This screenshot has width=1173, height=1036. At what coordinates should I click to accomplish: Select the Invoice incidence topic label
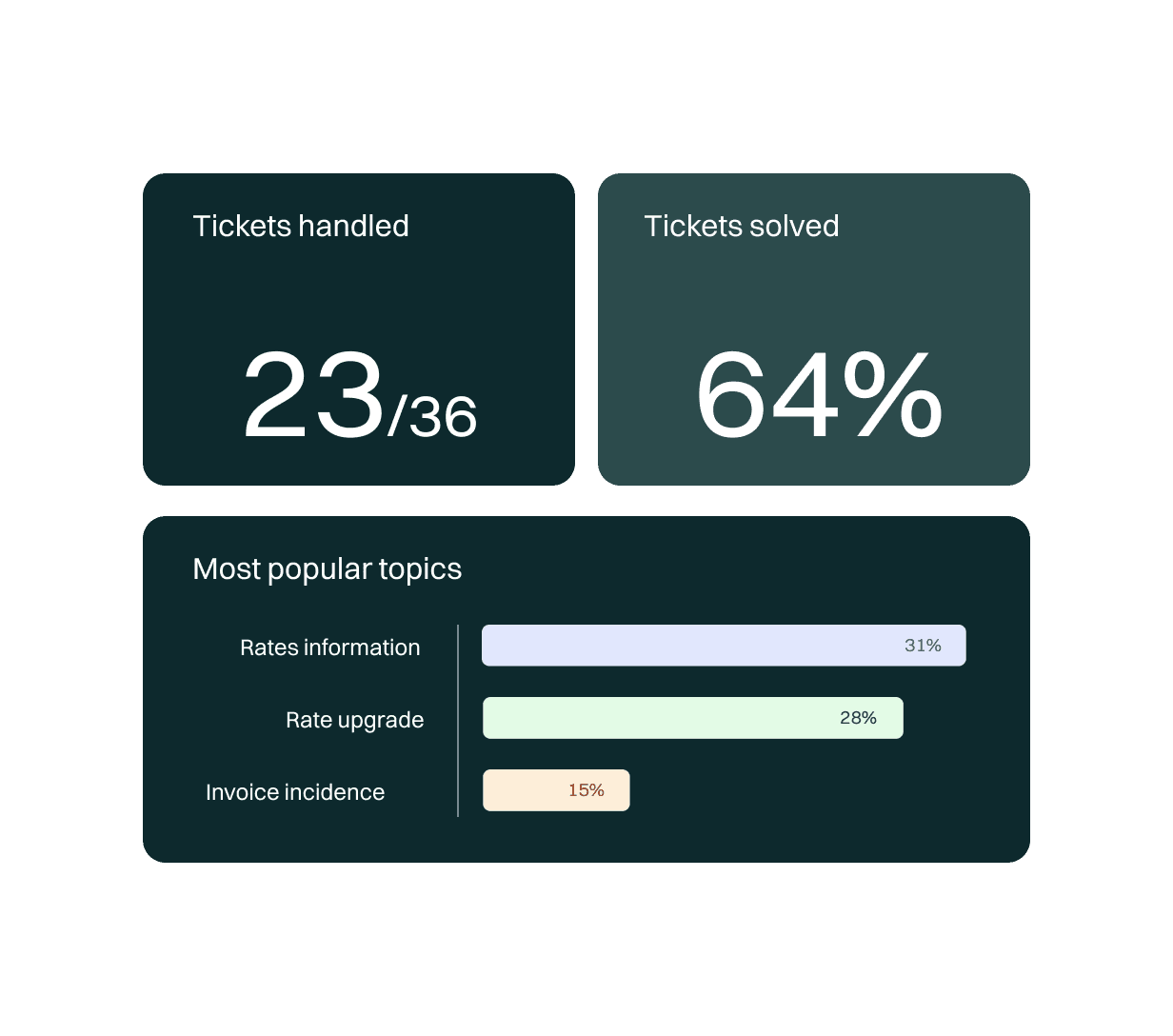295,792
